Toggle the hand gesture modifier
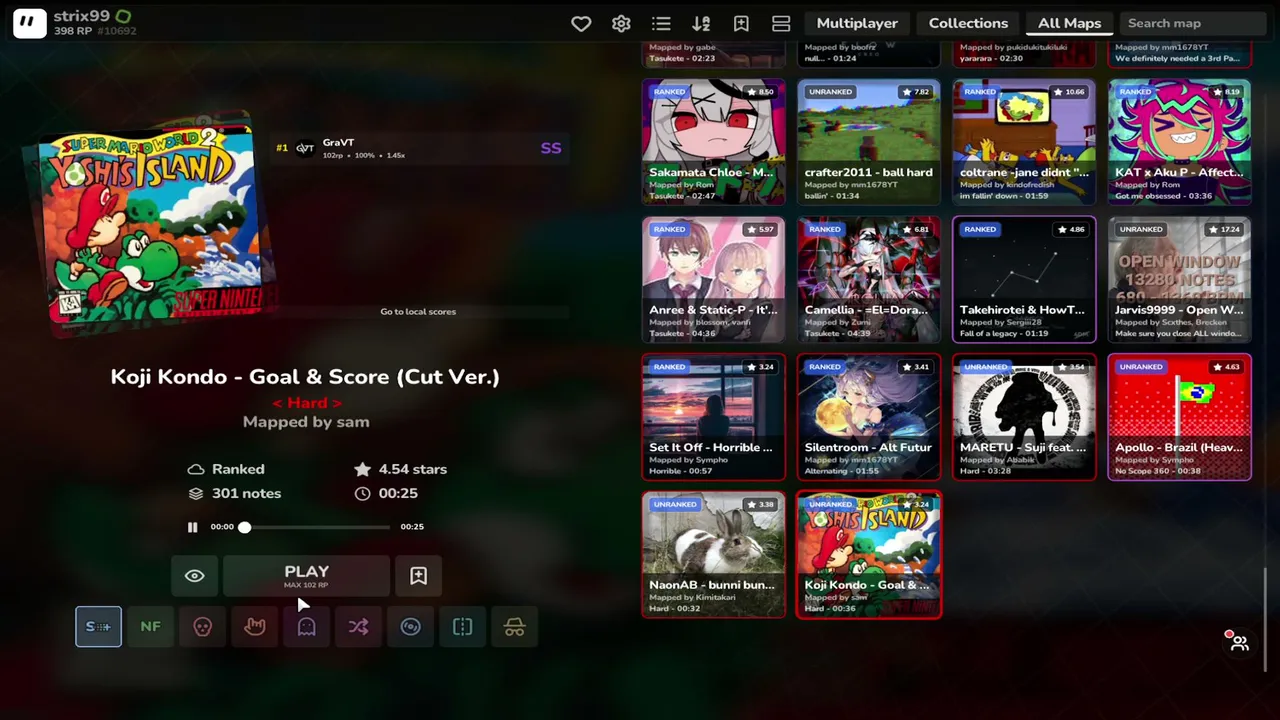This screenshot has height=720, width=1280. pos(254,627)
